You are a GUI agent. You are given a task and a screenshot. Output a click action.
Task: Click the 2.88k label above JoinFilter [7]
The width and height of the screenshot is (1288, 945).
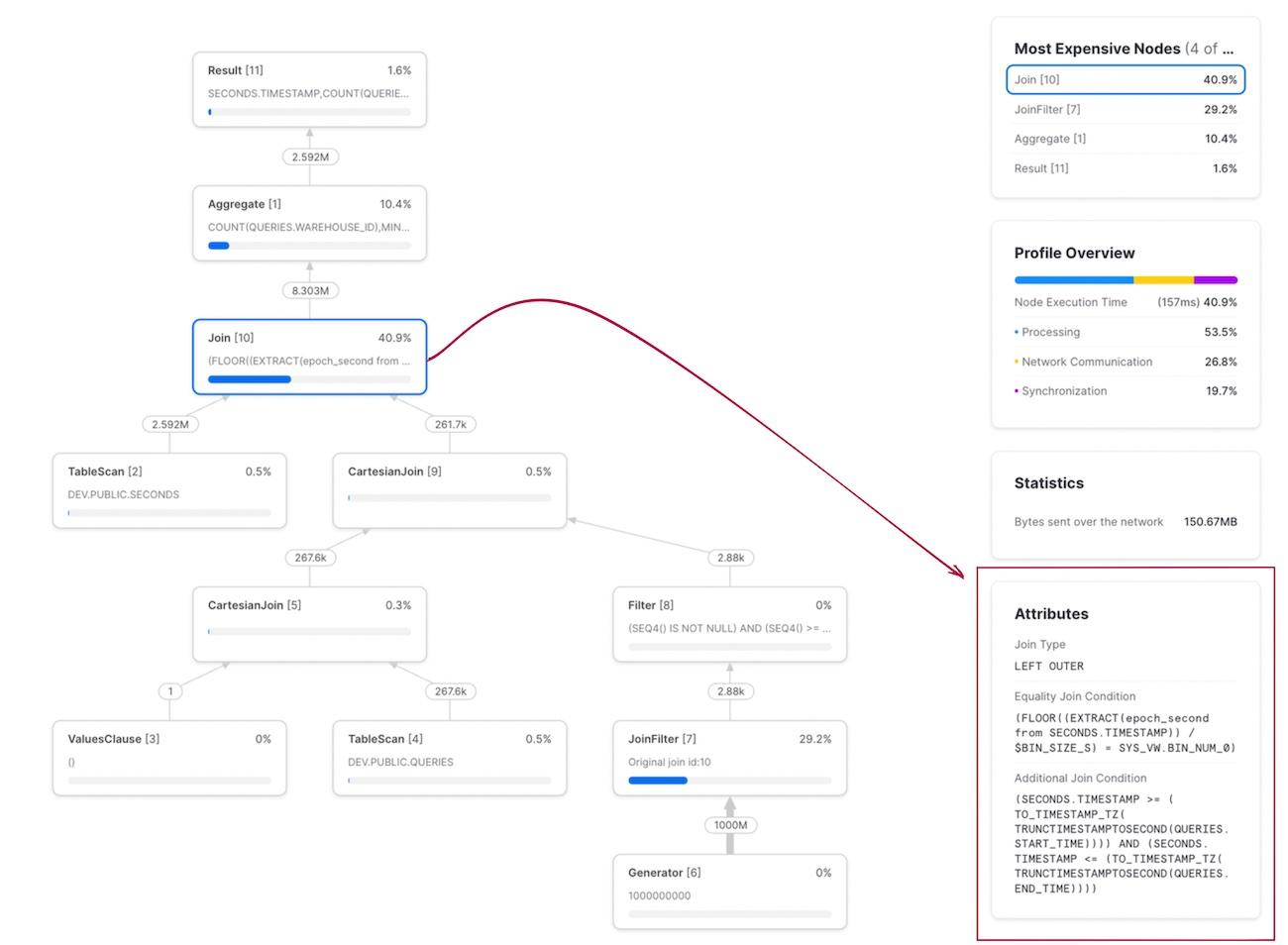(x=731, y=691)
